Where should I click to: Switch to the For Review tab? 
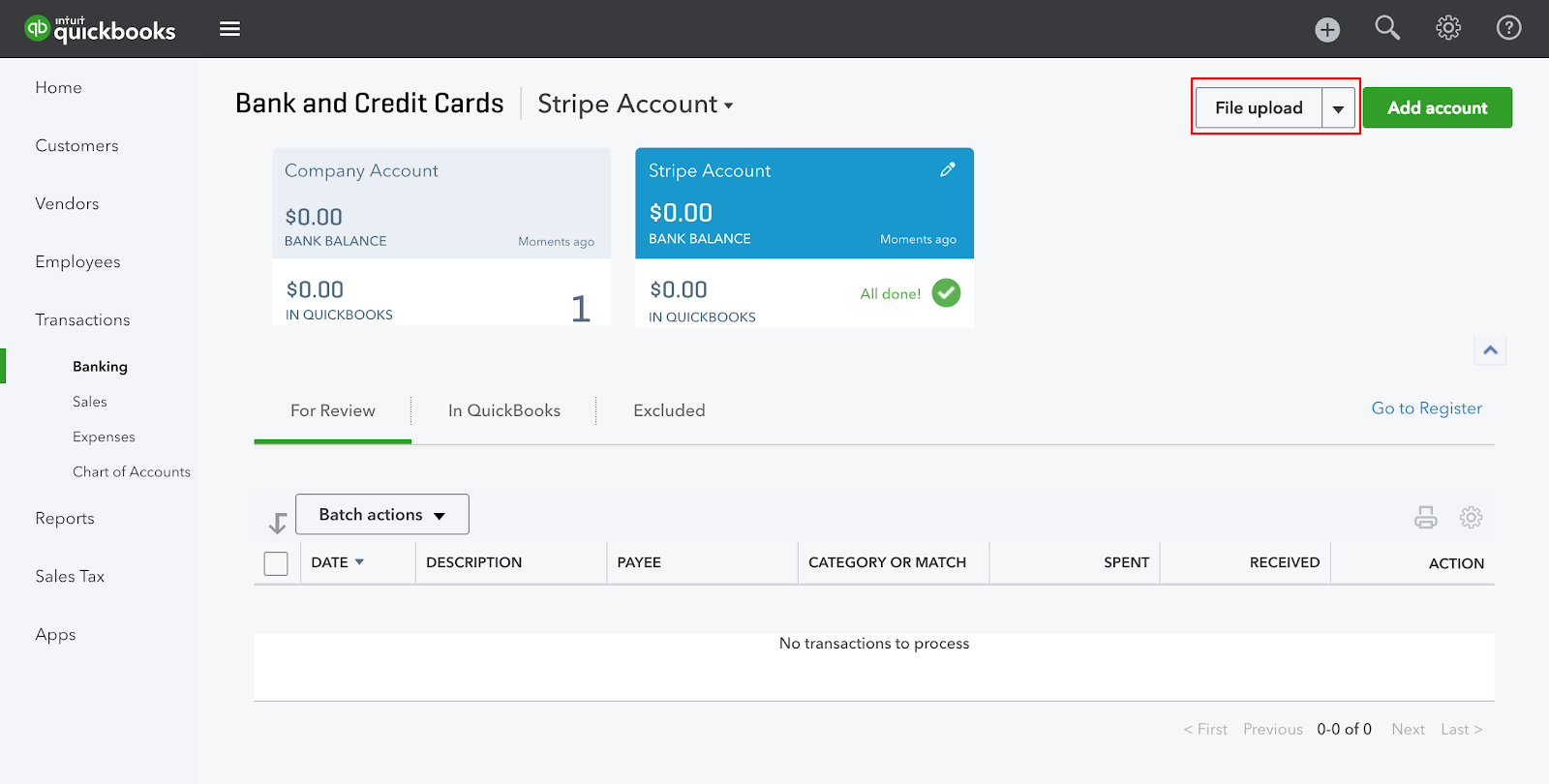coord(333,410)
